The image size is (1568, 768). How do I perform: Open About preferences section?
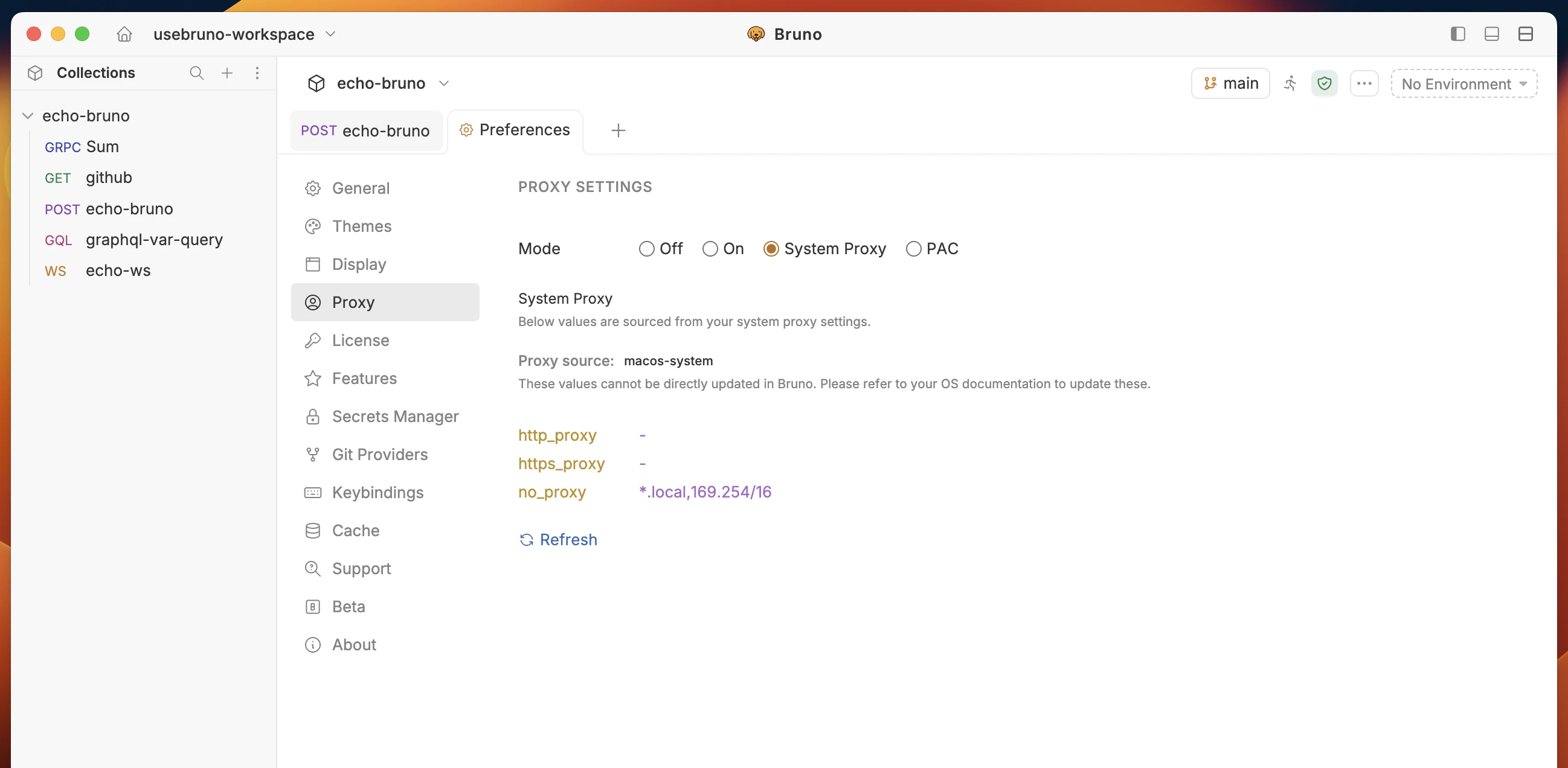[385, 644]
